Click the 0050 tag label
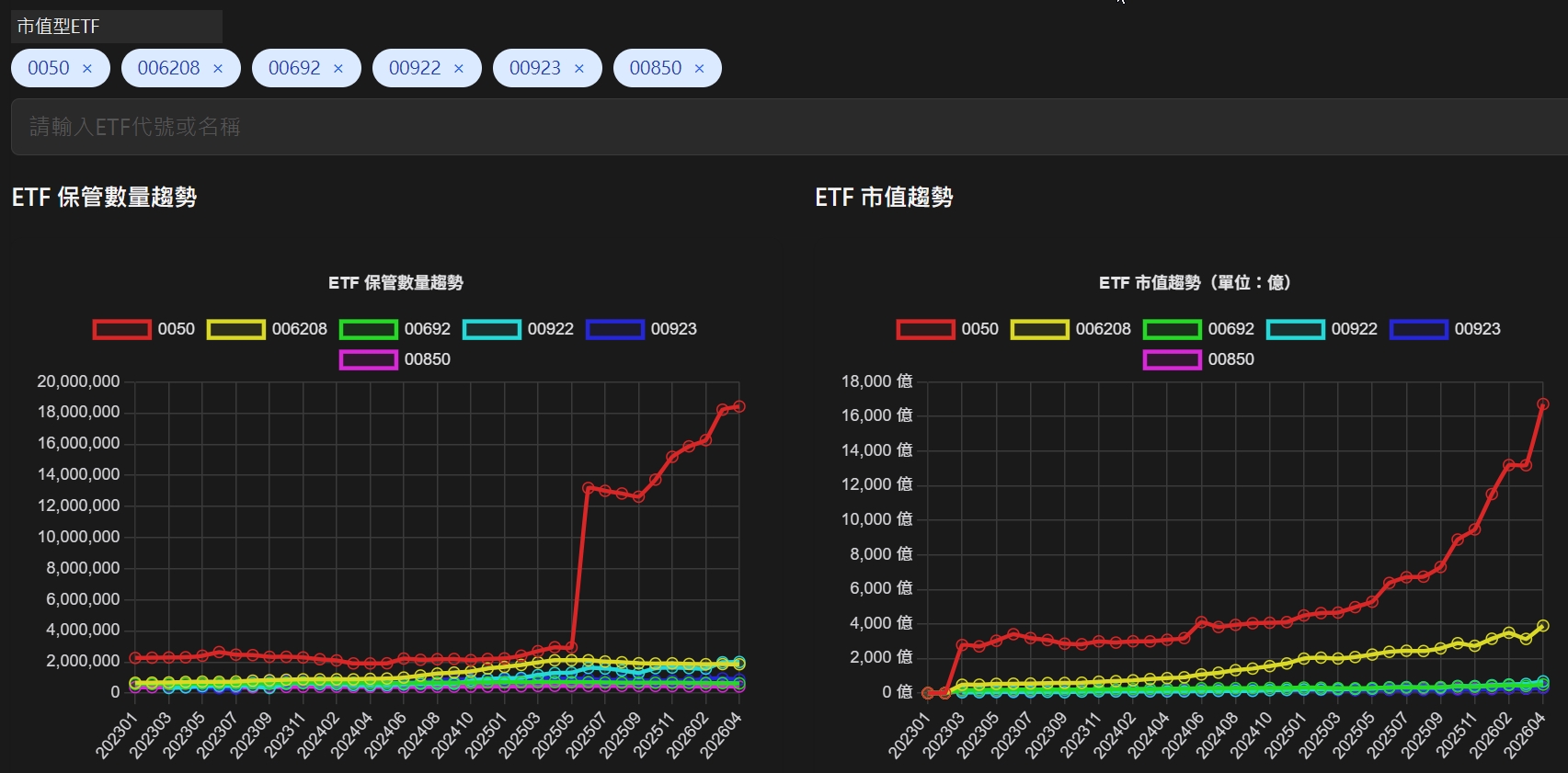 [x=49, y=68]
